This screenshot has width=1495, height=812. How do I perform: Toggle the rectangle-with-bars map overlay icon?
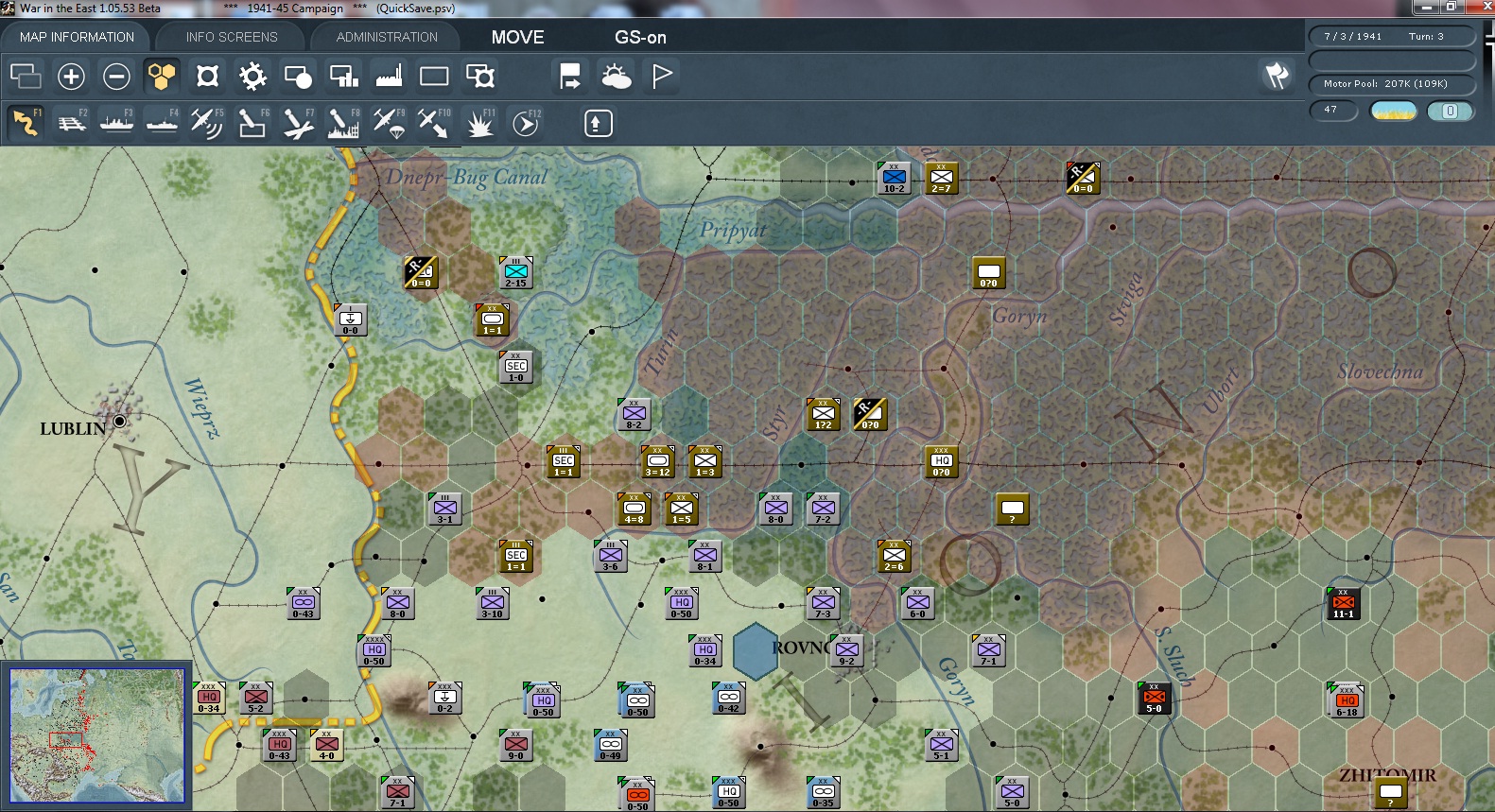(x=343, y=76)
